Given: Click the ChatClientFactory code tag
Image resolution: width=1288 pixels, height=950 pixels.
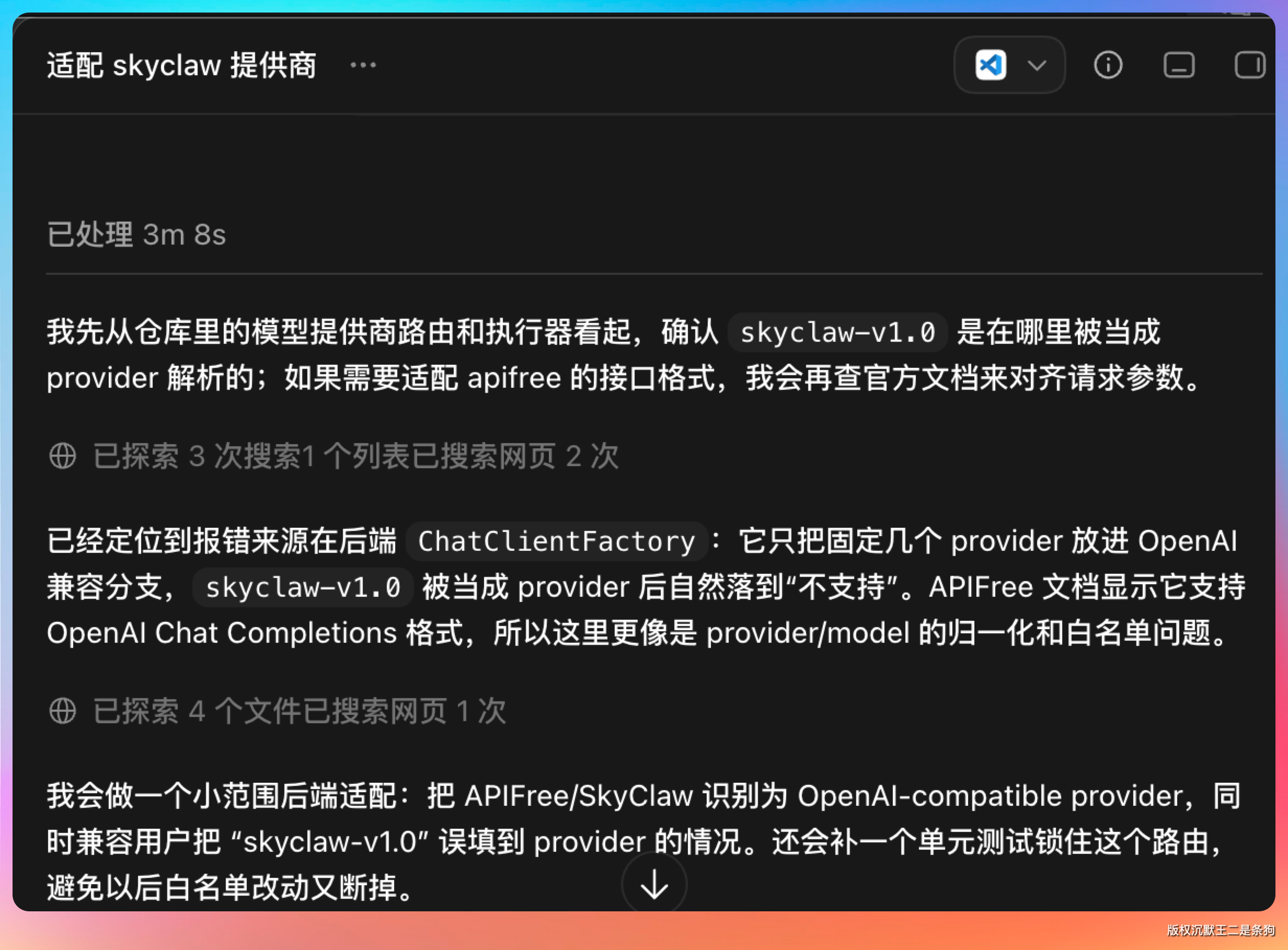Looking at the screenshot, I should pyautogui.click(x=556, y=541).
